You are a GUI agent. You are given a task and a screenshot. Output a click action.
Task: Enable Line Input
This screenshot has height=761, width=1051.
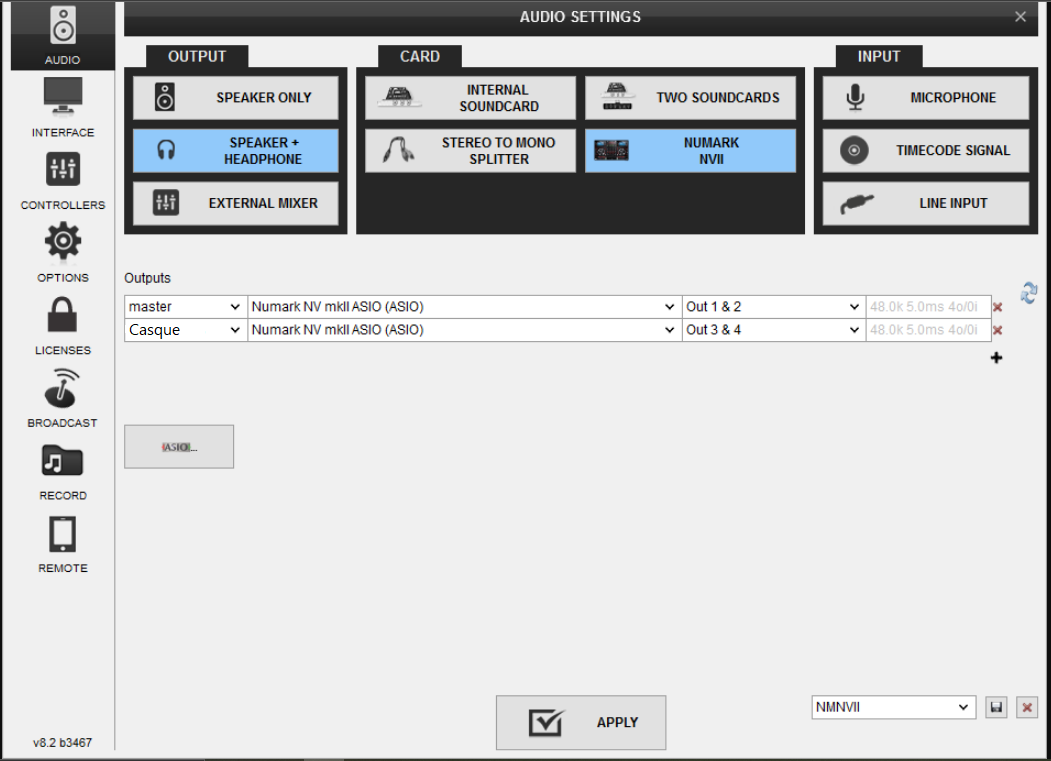pos(926,203)
